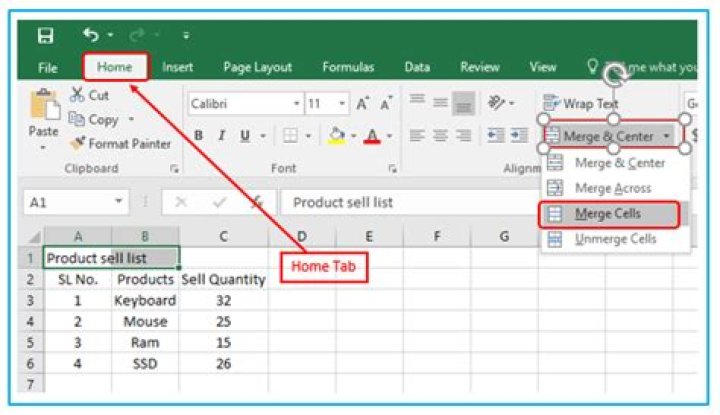
Task: Expand the Paste options arrow
Action: coord(43,148)
